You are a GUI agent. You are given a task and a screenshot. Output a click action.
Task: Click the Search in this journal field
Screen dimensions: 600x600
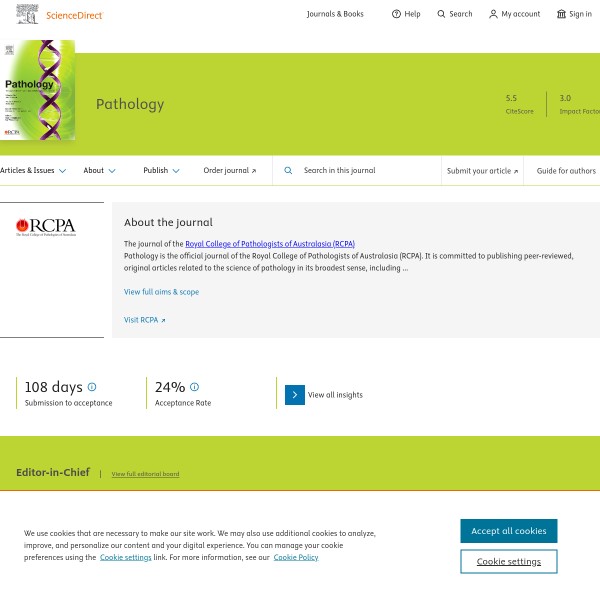click(365, 171)
